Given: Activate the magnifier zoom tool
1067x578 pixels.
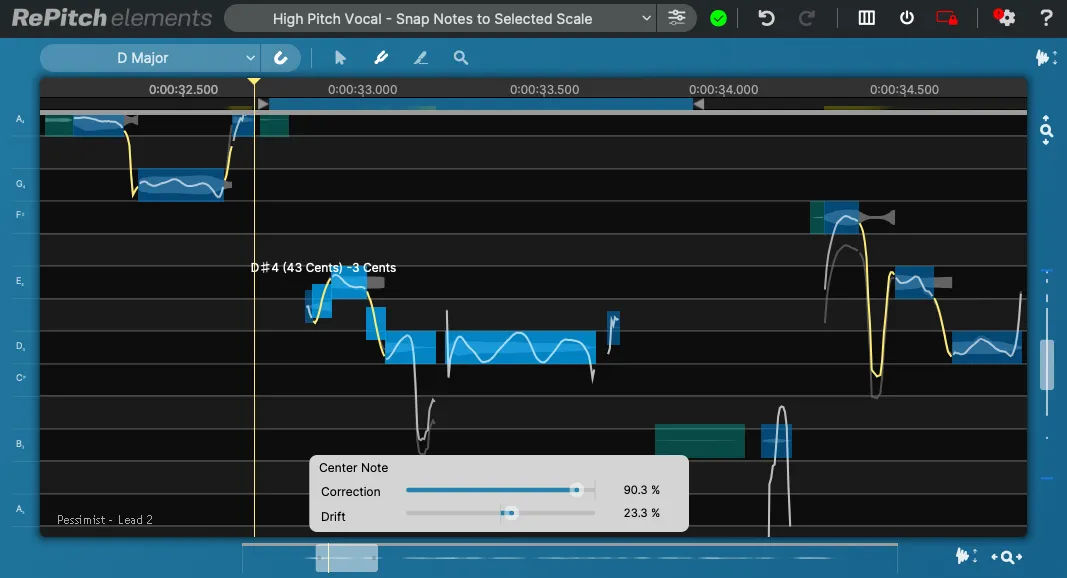Looking at the screenshot, I should (460, 57).
